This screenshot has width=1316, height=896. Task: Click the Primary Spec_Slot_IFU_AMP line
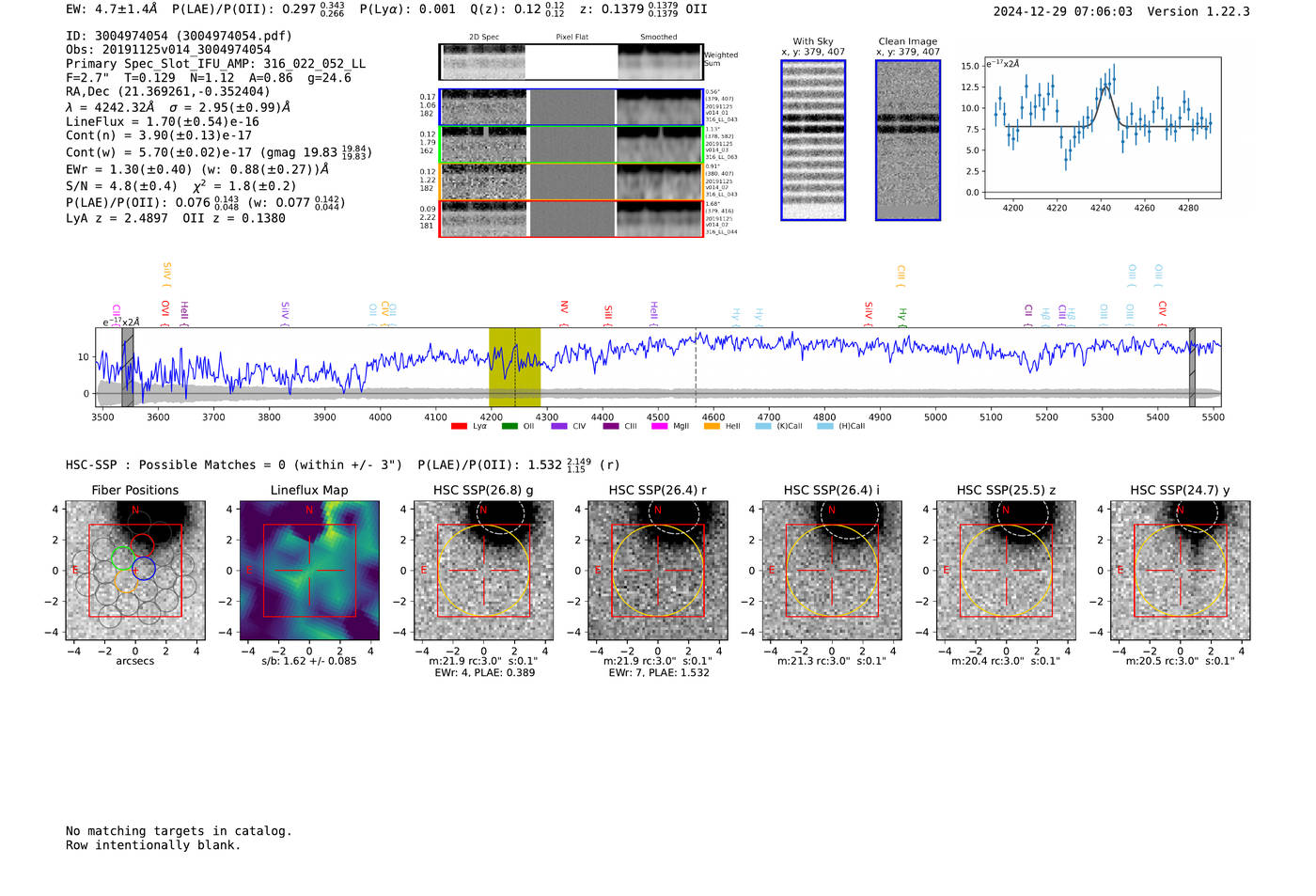click(x=216, y=64)
